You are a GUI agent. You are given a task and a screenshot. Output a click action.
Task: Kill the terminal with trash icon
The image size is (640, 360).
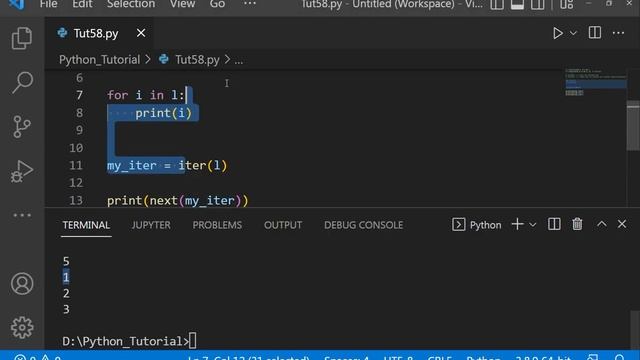(x=577, y=224)
